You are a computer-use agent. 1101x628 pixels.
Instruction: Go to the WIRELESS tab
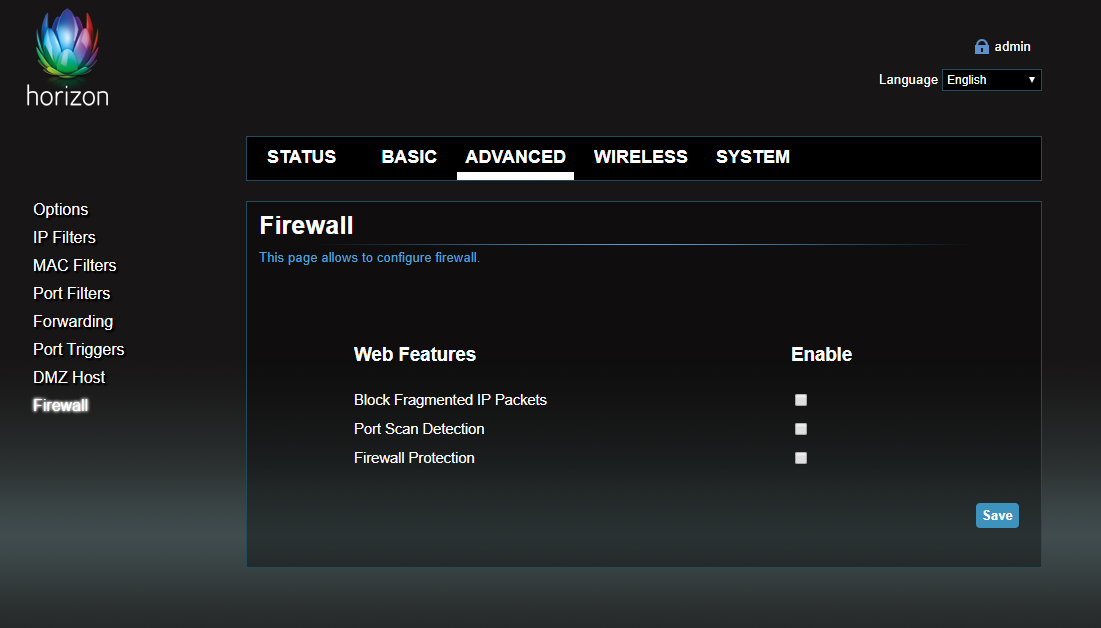[640, 157]
